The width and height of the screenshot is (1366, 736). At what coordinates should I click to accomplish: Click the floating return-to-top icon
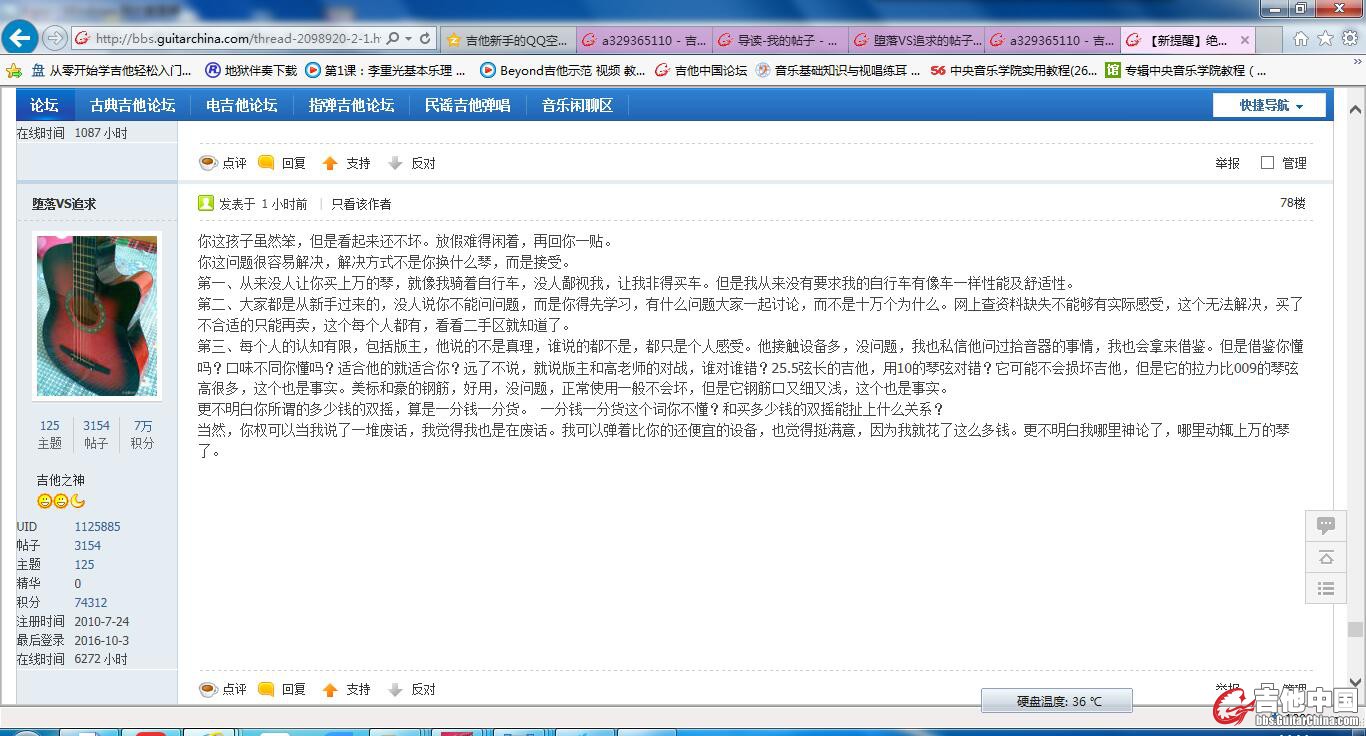click(x=1326, y=557)
